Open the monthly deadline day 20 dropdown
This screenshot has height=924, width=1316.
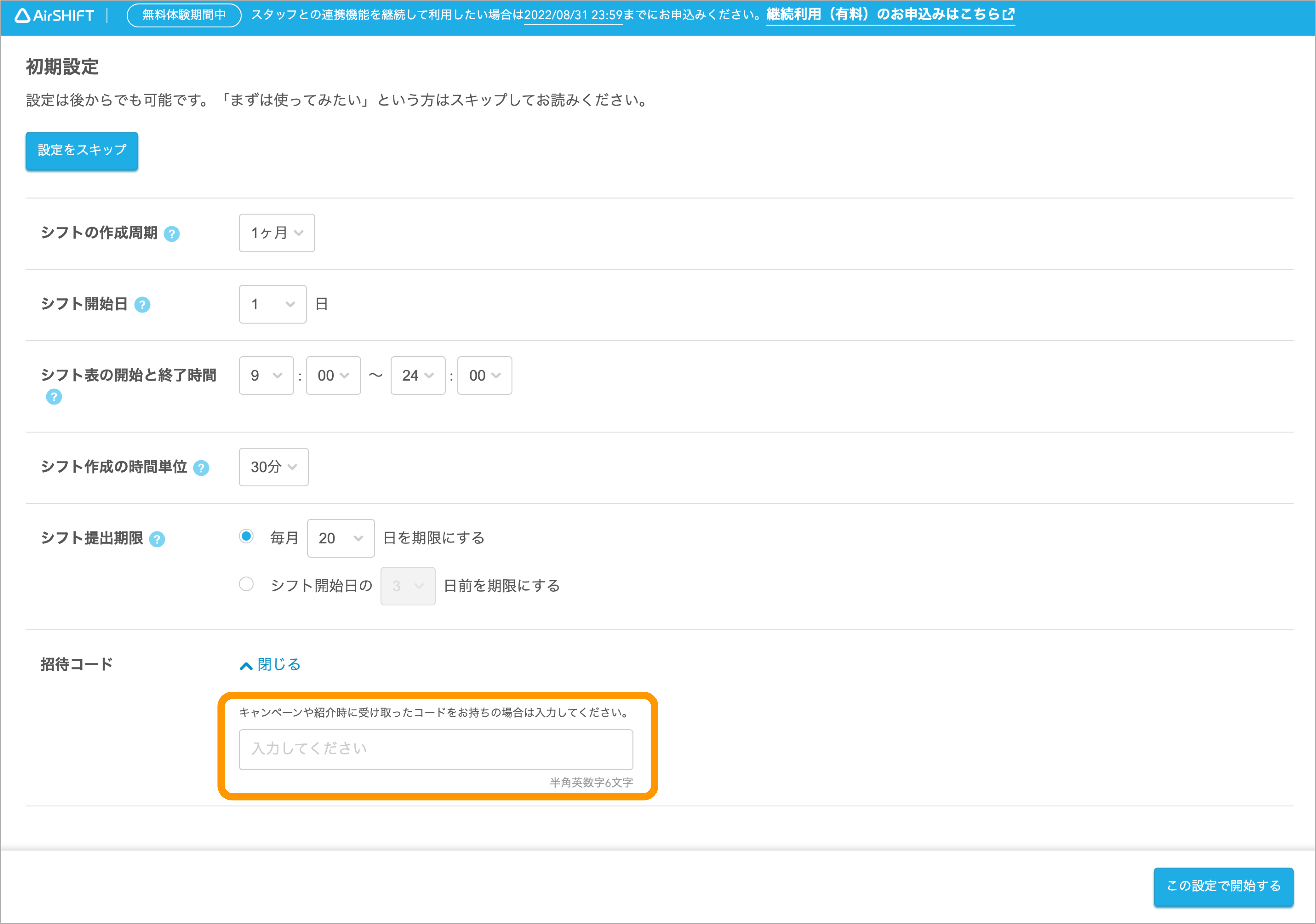point(341,538)
